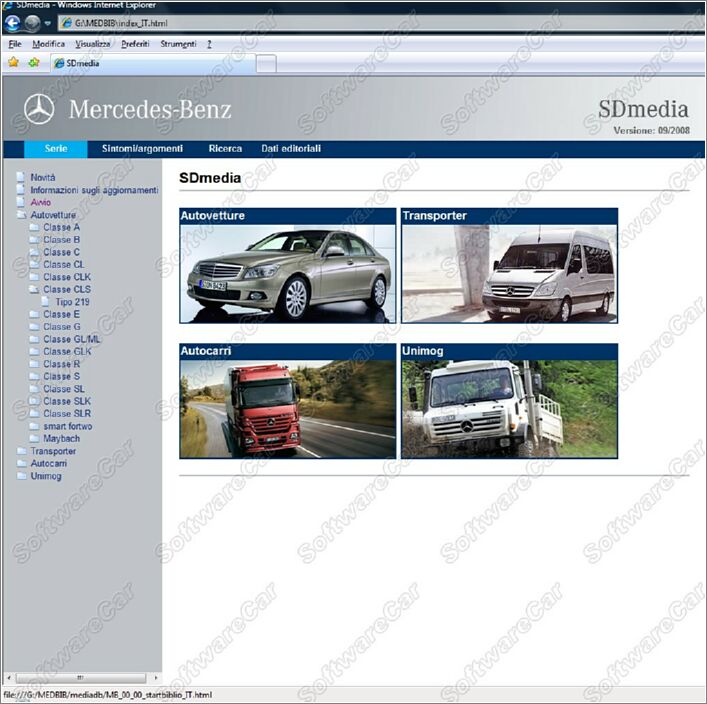Click the browser Back arrow button

coord(13,22)
